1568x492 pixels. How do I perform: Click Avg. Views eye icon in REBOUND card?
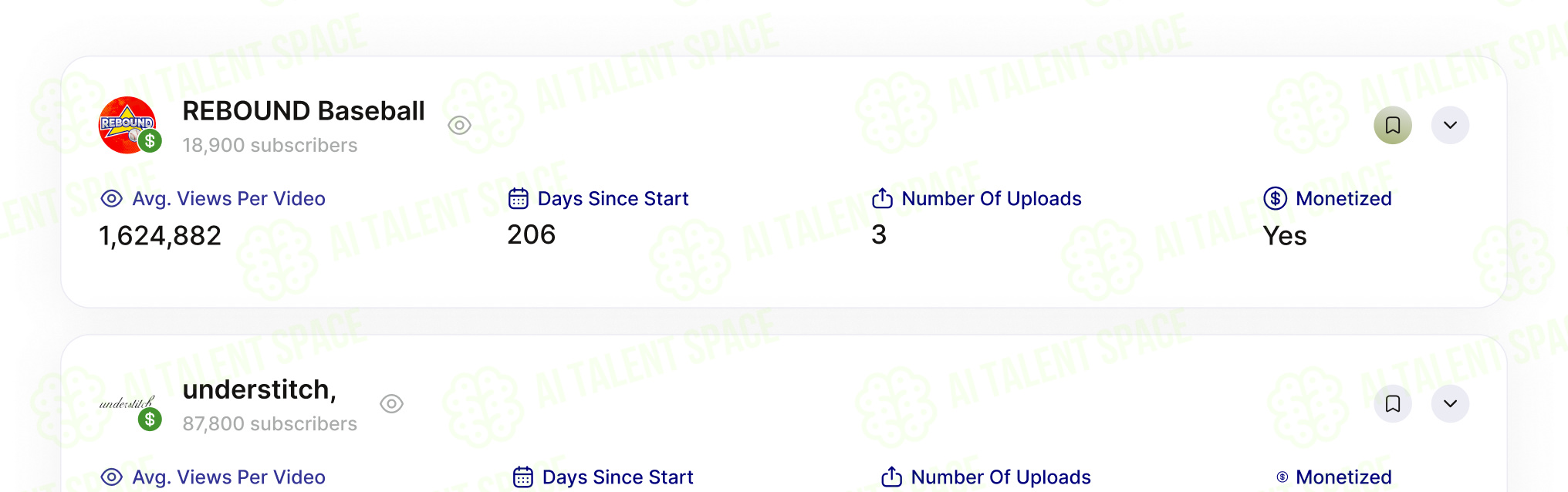[112, 198]
